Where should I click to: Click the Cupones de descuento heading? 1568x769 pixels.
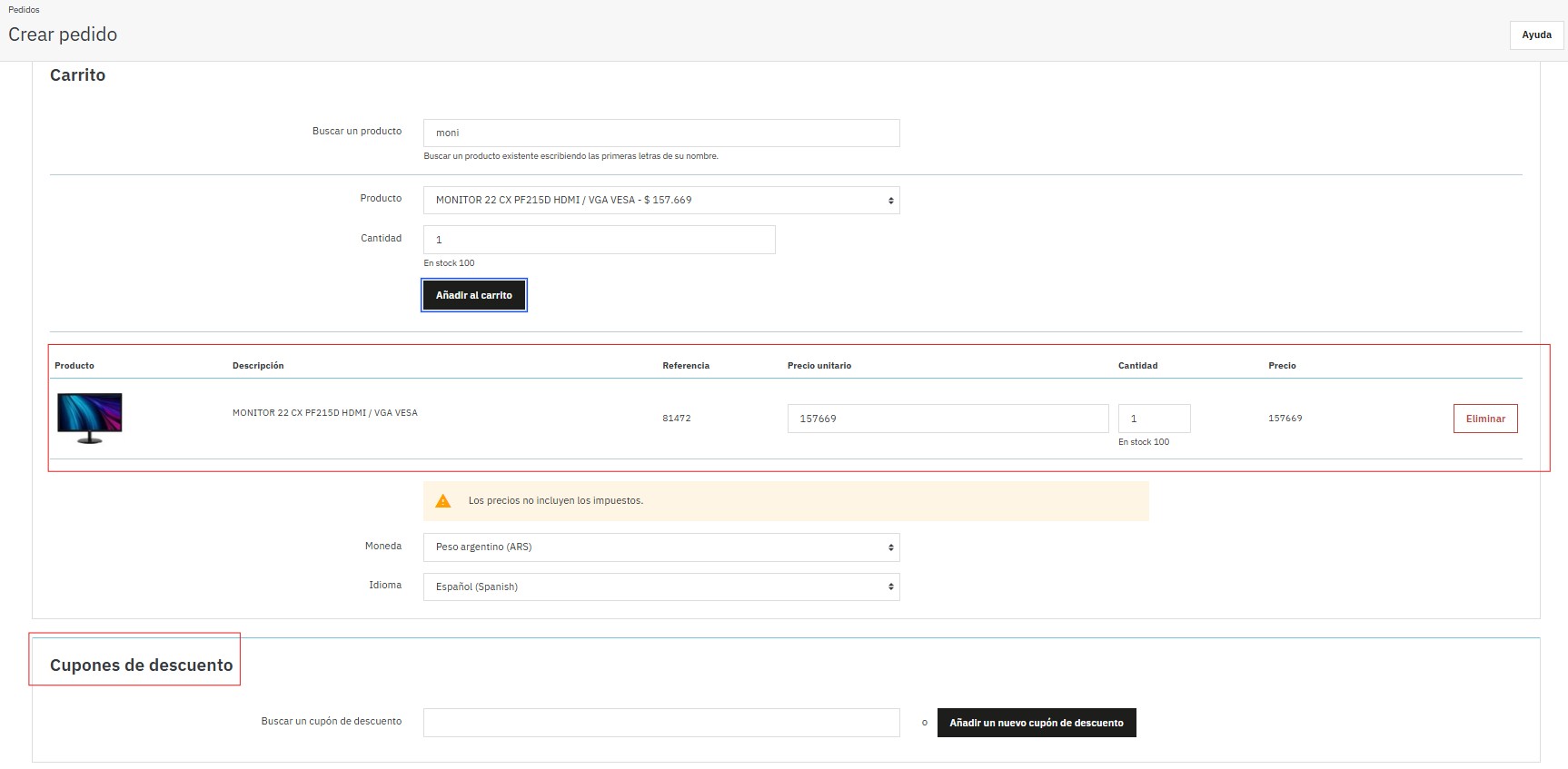pyautogui.click(x=141, y=665)
